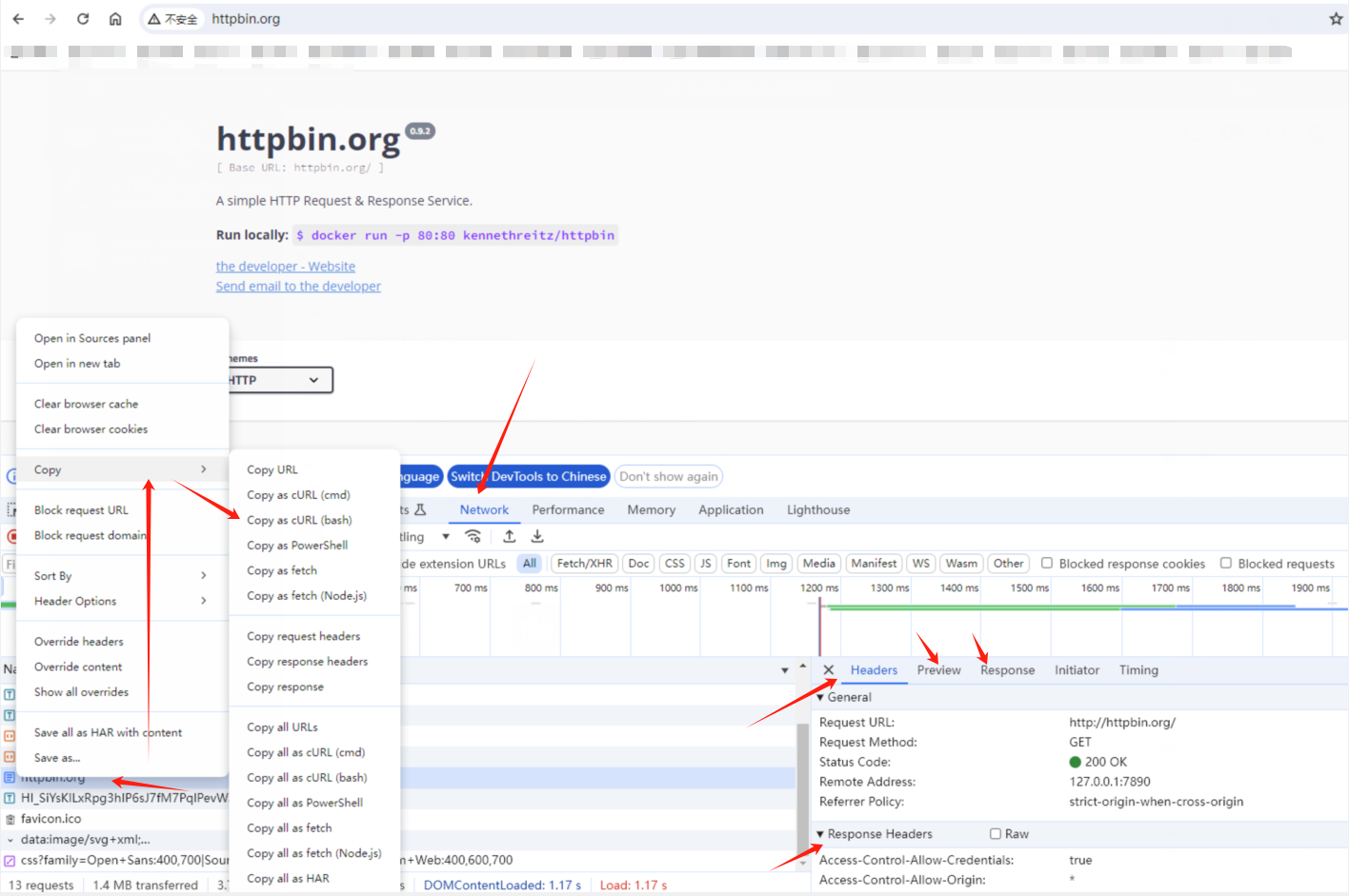Select Save all as HAR with content
Image resolution: width=1349 pixels, height=896 pixels.
pyautogui.click(x=108, y=733)
